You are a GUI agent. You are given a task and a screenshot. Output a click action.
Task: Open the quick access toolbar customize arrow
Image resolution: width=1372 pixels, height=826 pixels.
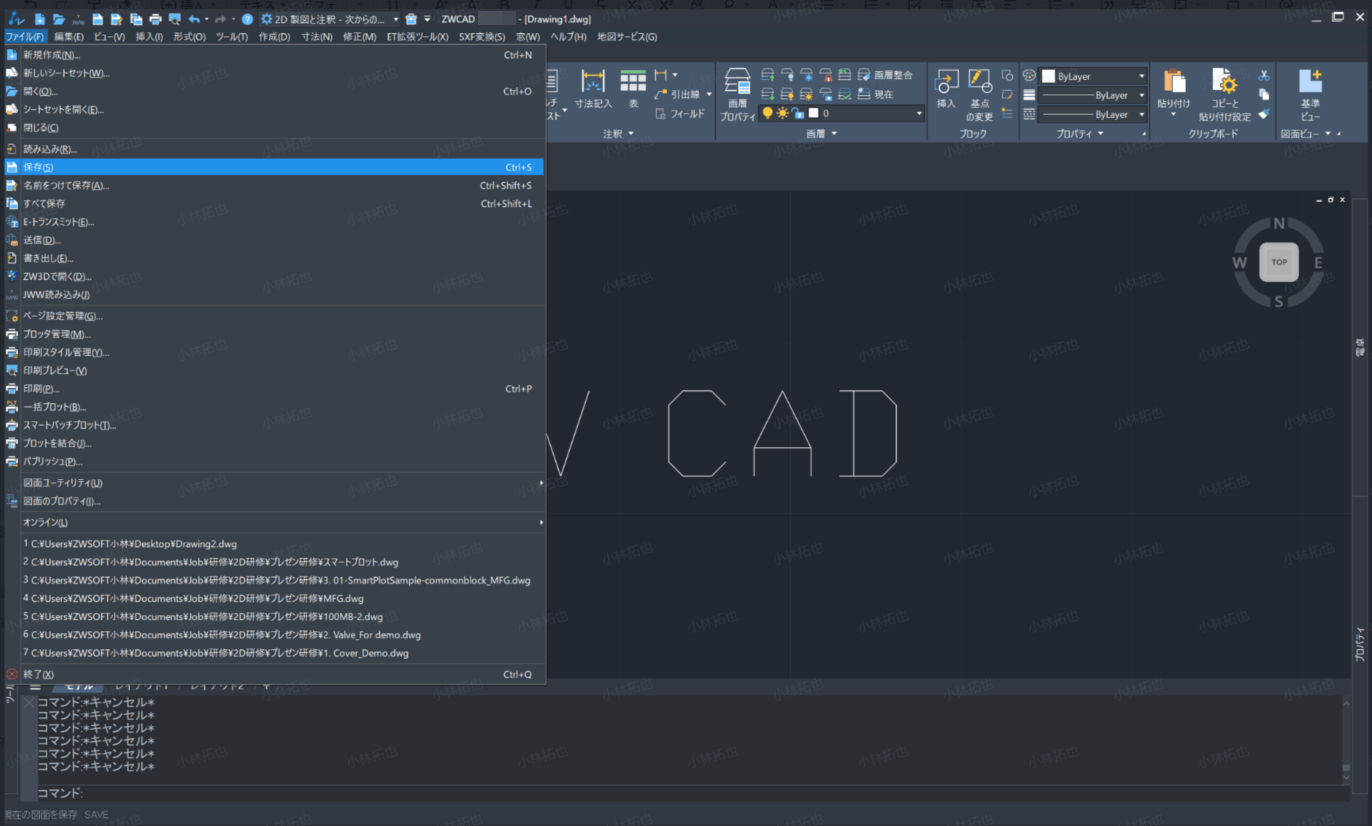coord(428,19)
